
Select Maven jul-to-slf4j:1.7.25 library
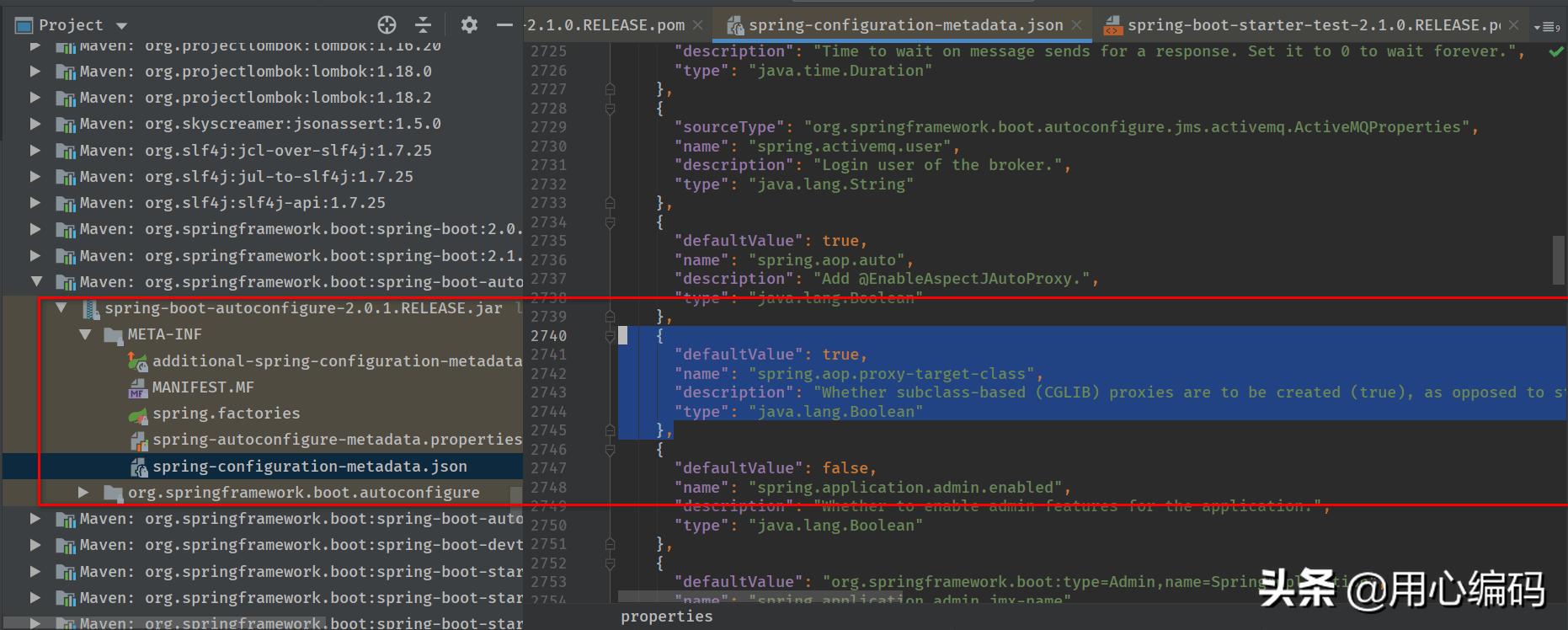[x=247, y=177]
